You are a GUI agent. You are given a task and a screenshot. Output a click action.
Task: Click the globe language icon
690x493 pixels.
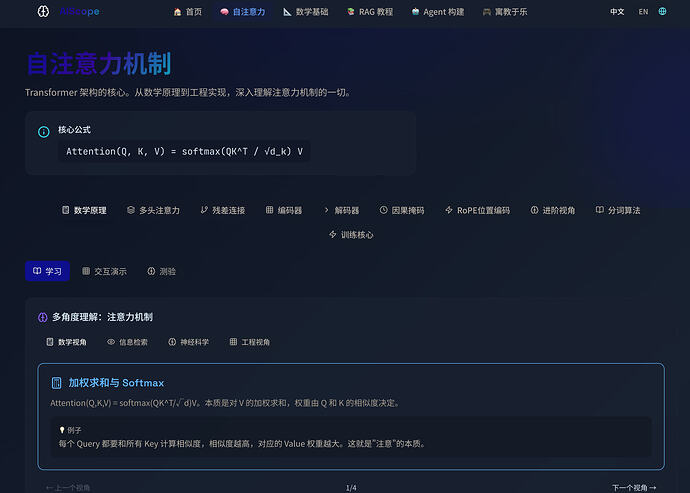coord(662,11)
